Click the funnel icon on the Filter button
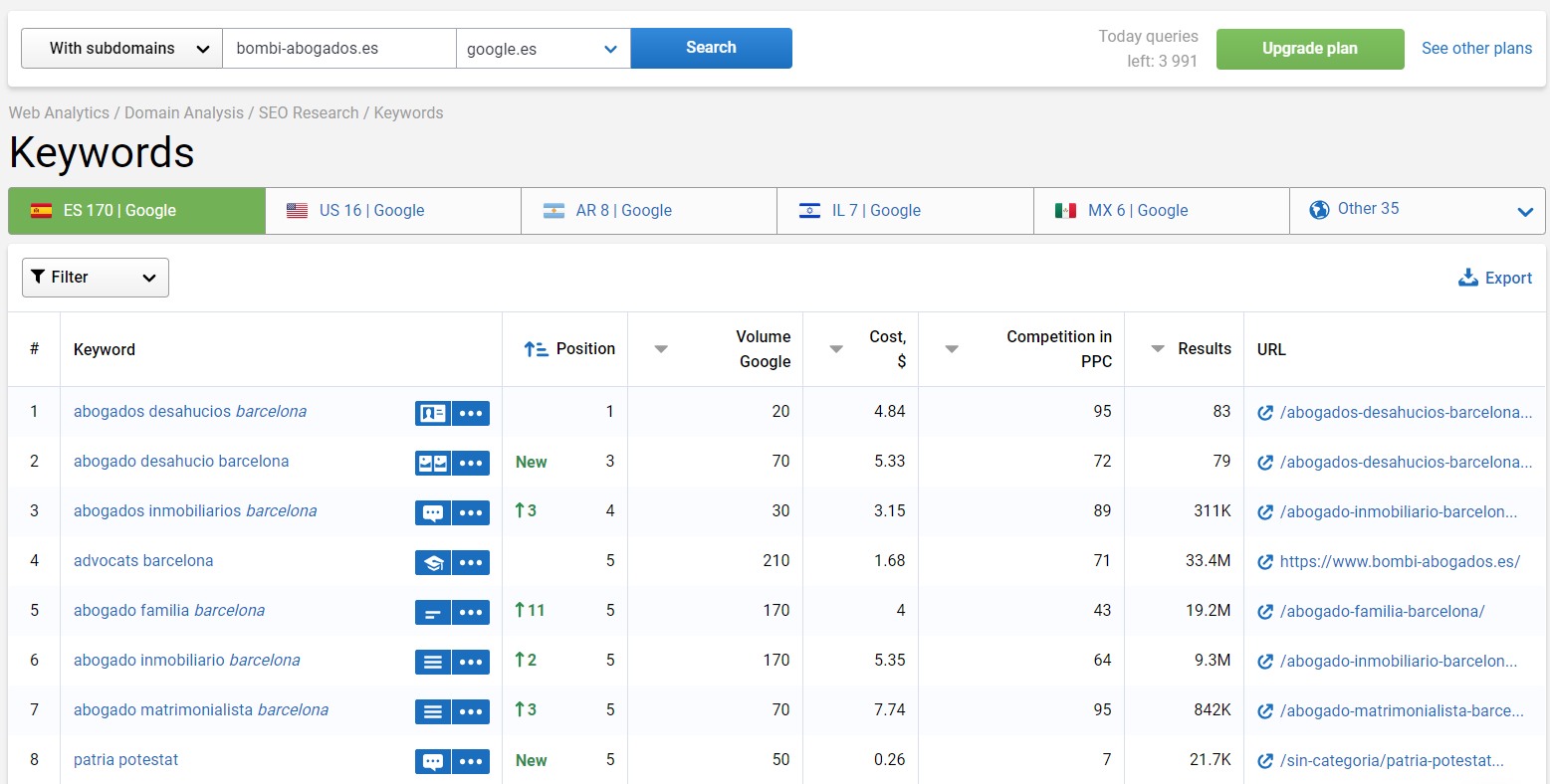 coord(39,277)
